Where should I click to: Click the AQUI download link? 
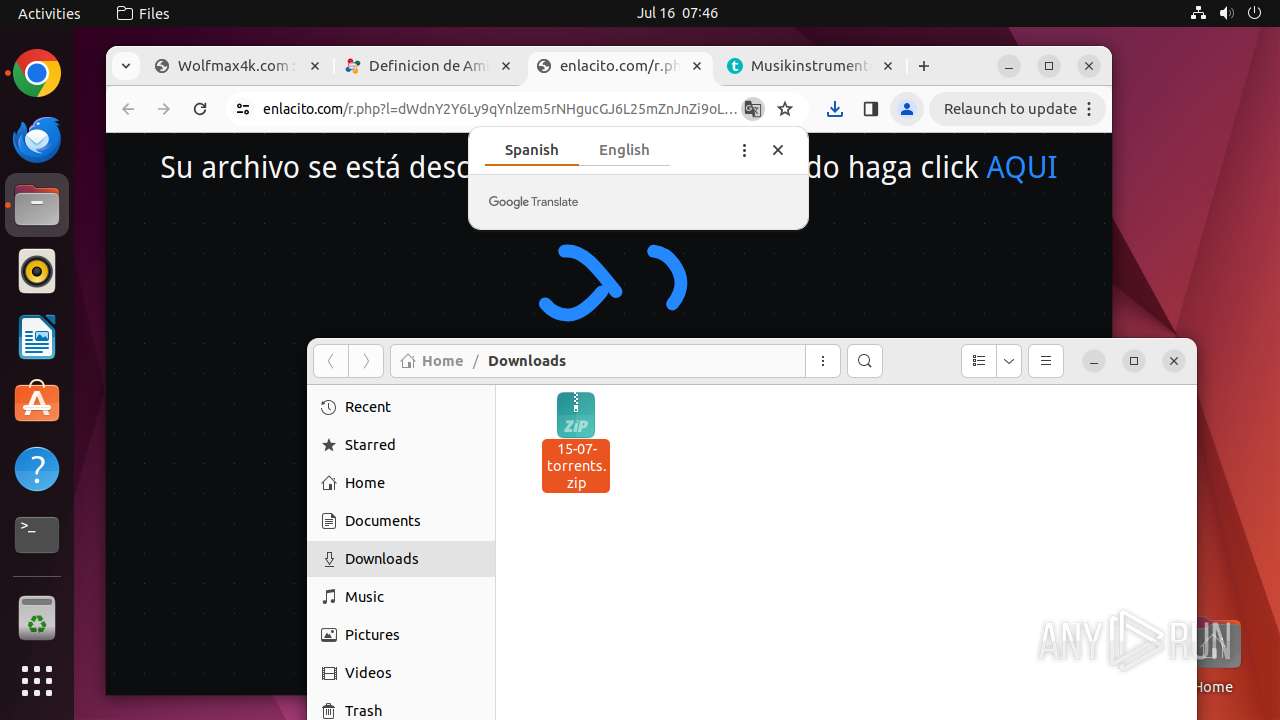click(x=1021, y=167)
